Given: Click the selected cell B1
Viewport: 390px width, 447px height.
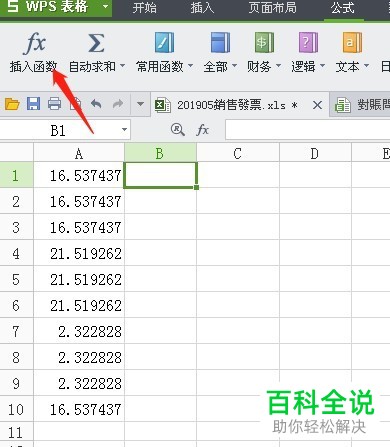Looking at the screenshot, I should coord(160,175).
